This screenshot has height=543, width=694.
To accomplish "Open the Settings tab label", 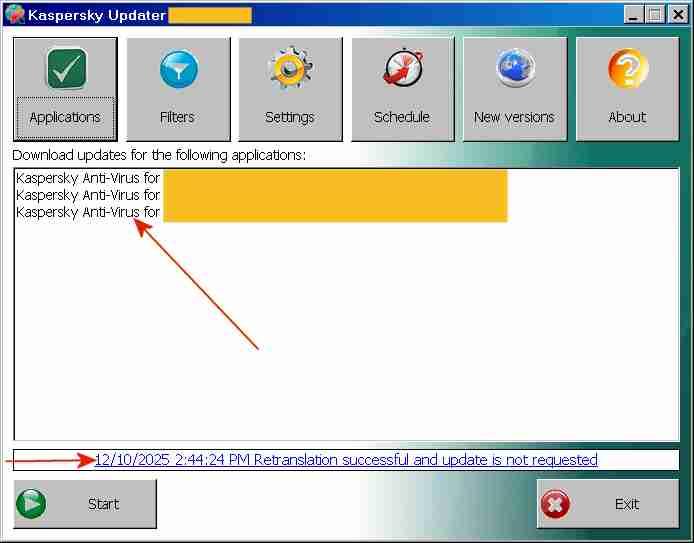I will (x=289, y=117).
